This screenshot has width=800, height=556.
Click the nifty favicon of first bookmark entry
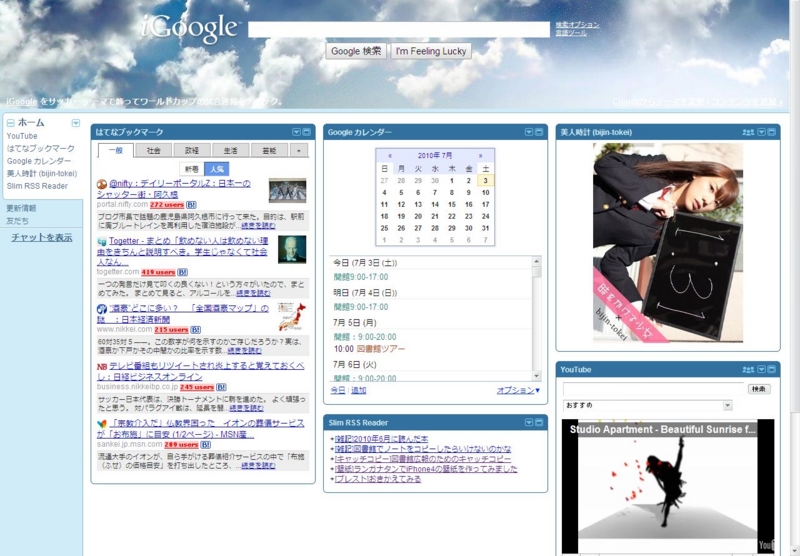click(102, 184)
